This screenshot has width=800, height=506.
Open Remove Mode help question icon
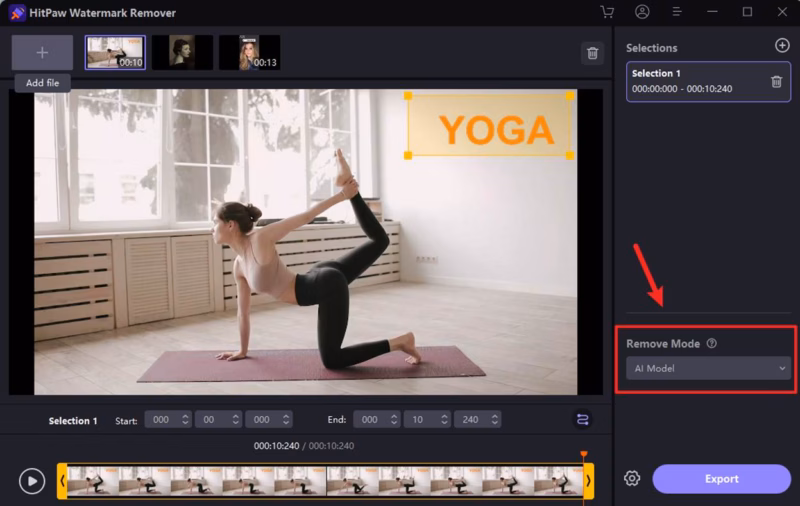(x=712, y=343)
